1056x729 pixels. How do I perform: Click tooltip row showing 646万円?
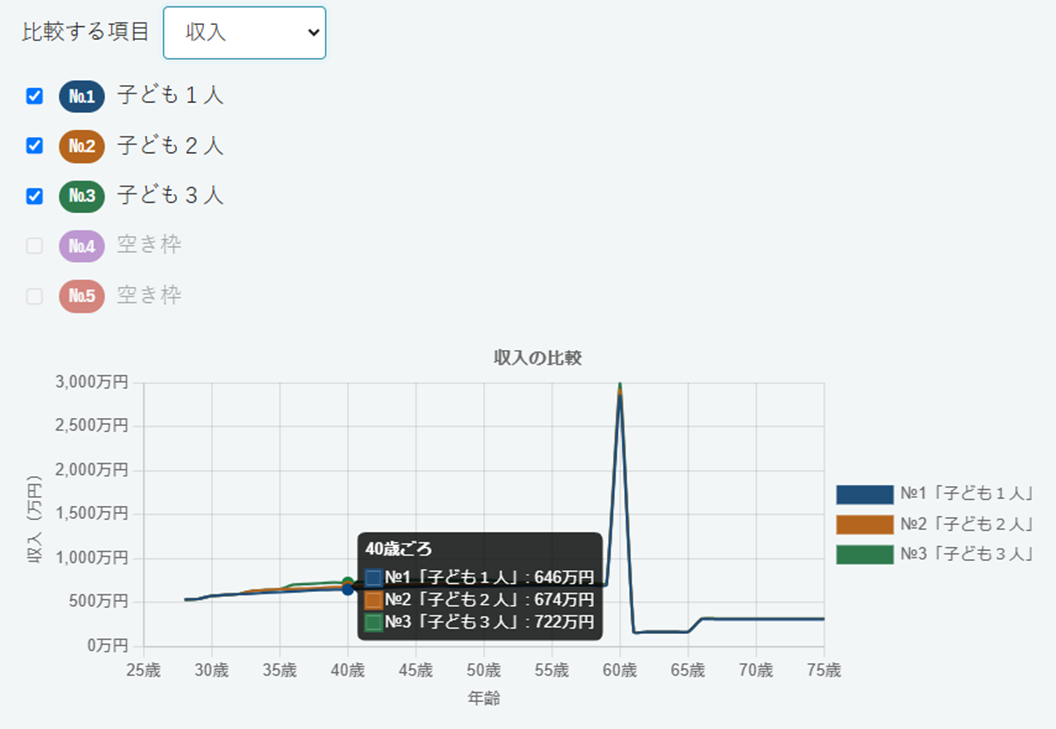pos(480,577)
